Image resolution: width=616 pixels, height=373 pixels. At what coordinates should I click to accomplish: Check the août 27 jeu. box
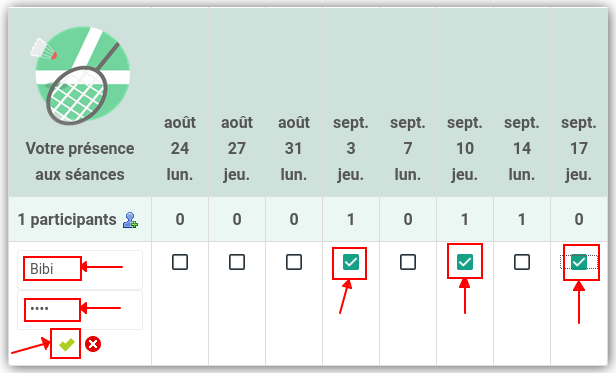coord(237,262)
